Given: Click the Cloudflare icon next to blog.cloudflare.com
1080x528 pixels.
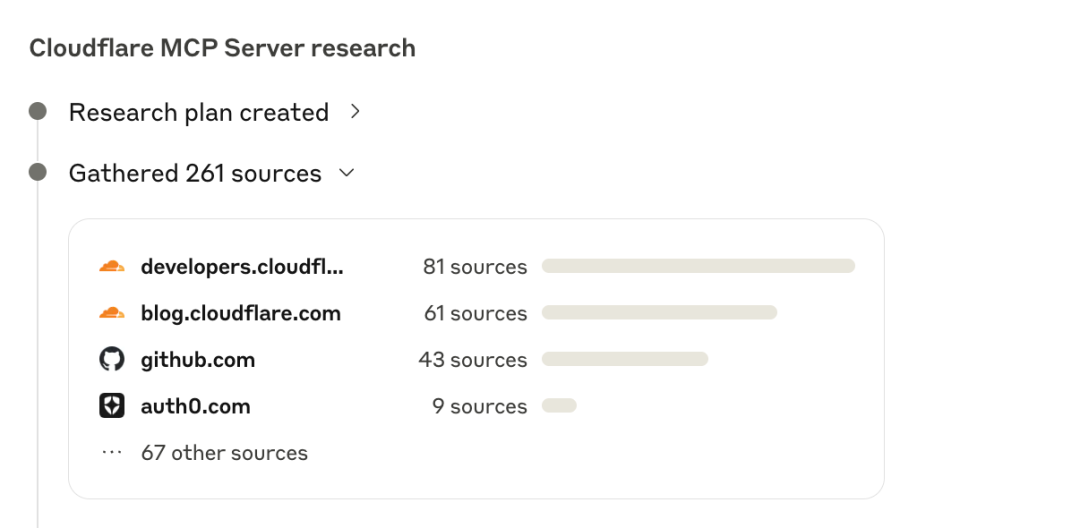Looking at the screenshot, I should click(x=111, y=313).
